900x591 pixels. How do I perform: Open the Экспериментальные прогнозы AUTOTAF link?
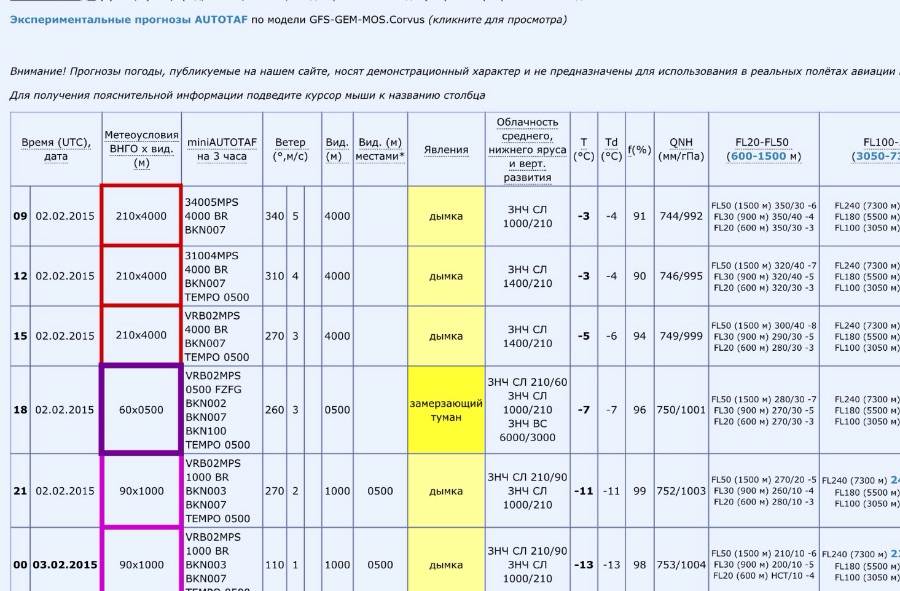128,19
